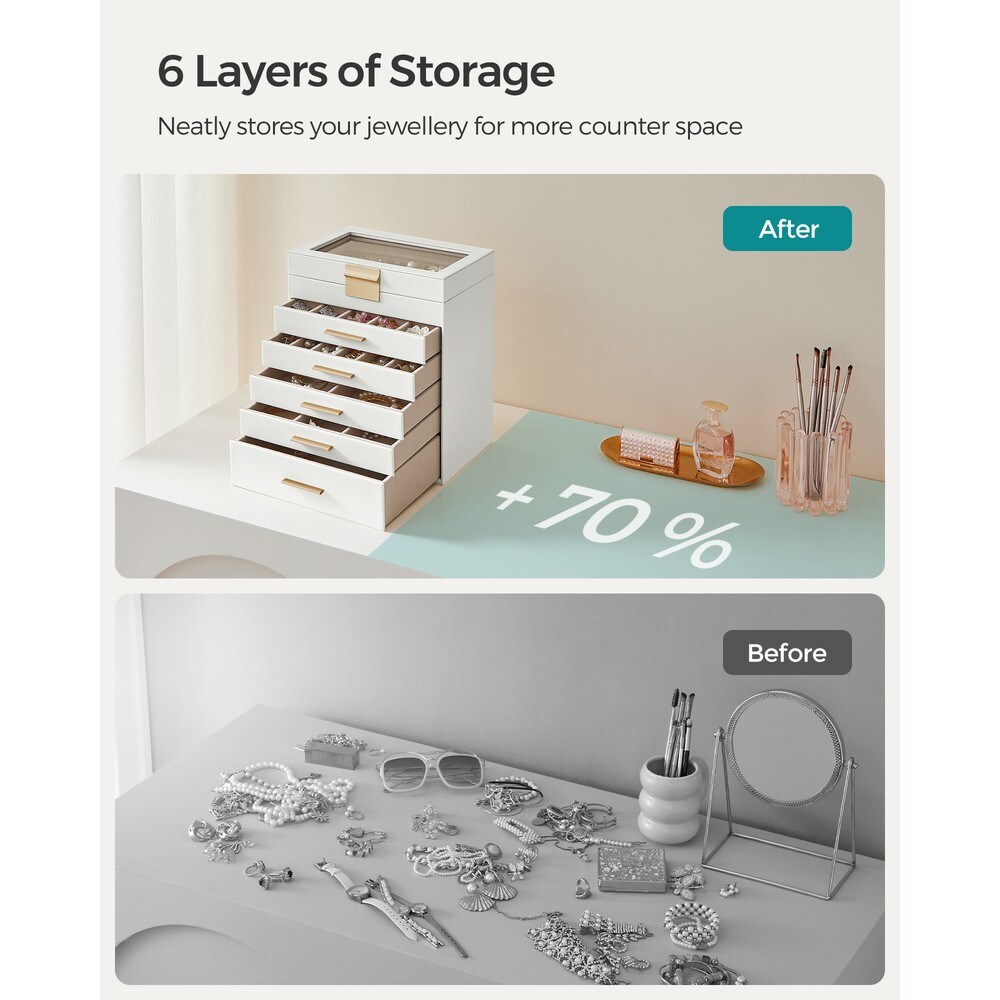Viewport: 1000px width, 1000px height.
Task: Click the pink glass brush holder
Action: [814, 461]
